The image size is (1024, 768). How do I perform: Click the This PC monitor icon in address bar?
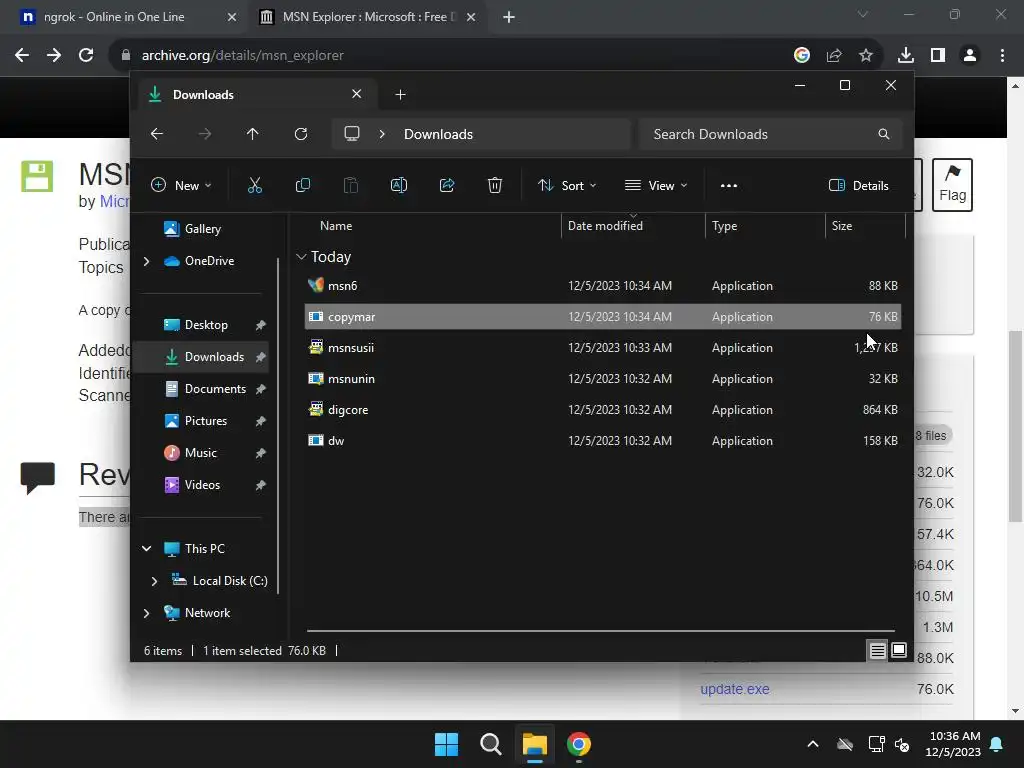pos(352,134)
